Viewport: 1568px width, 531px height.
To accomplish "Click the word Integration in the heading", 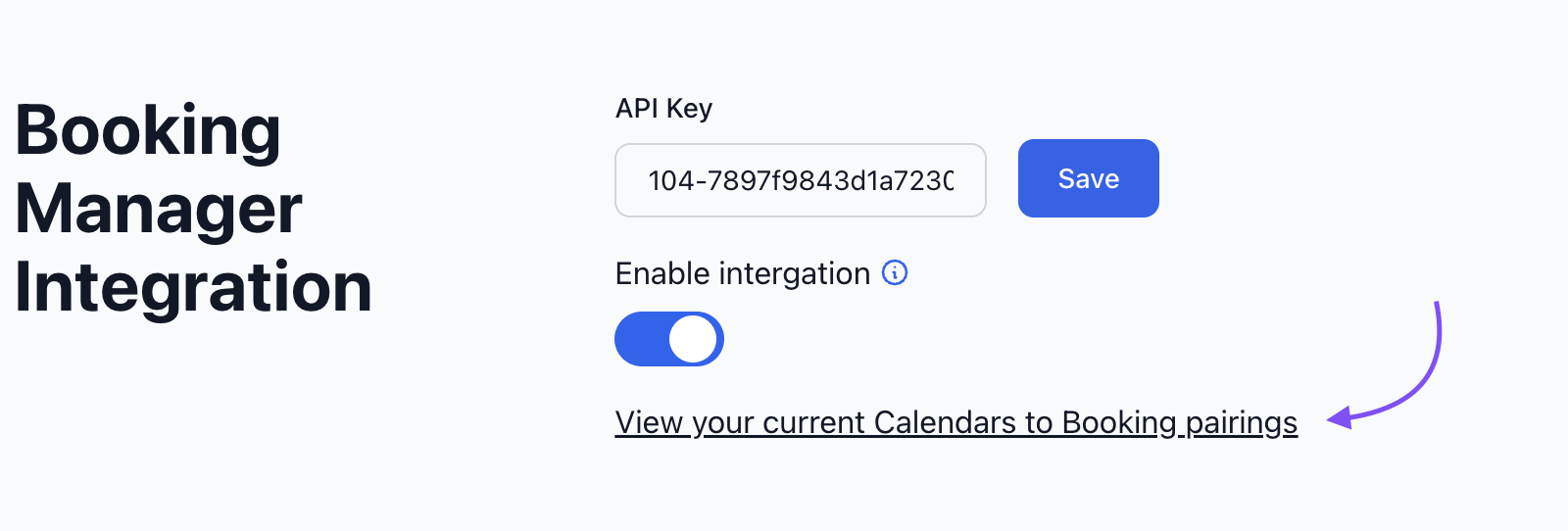I will (194, 287).
